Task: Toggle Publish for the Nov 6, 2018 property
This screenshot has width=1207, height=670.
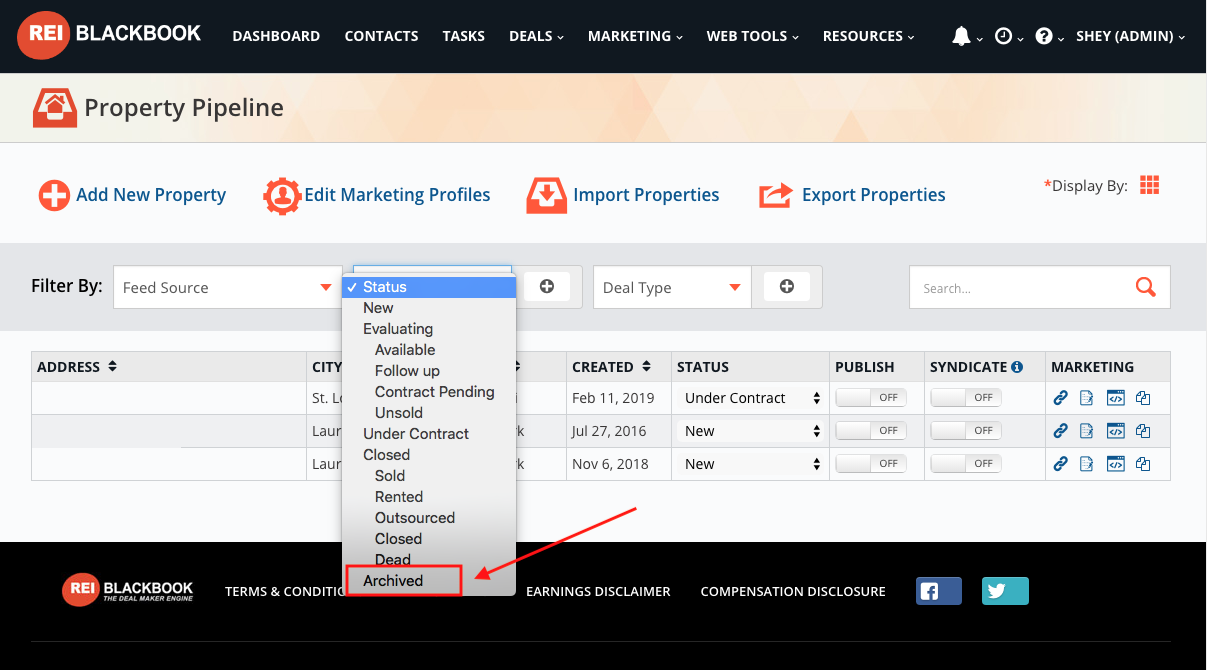Action: click(871, 464)
